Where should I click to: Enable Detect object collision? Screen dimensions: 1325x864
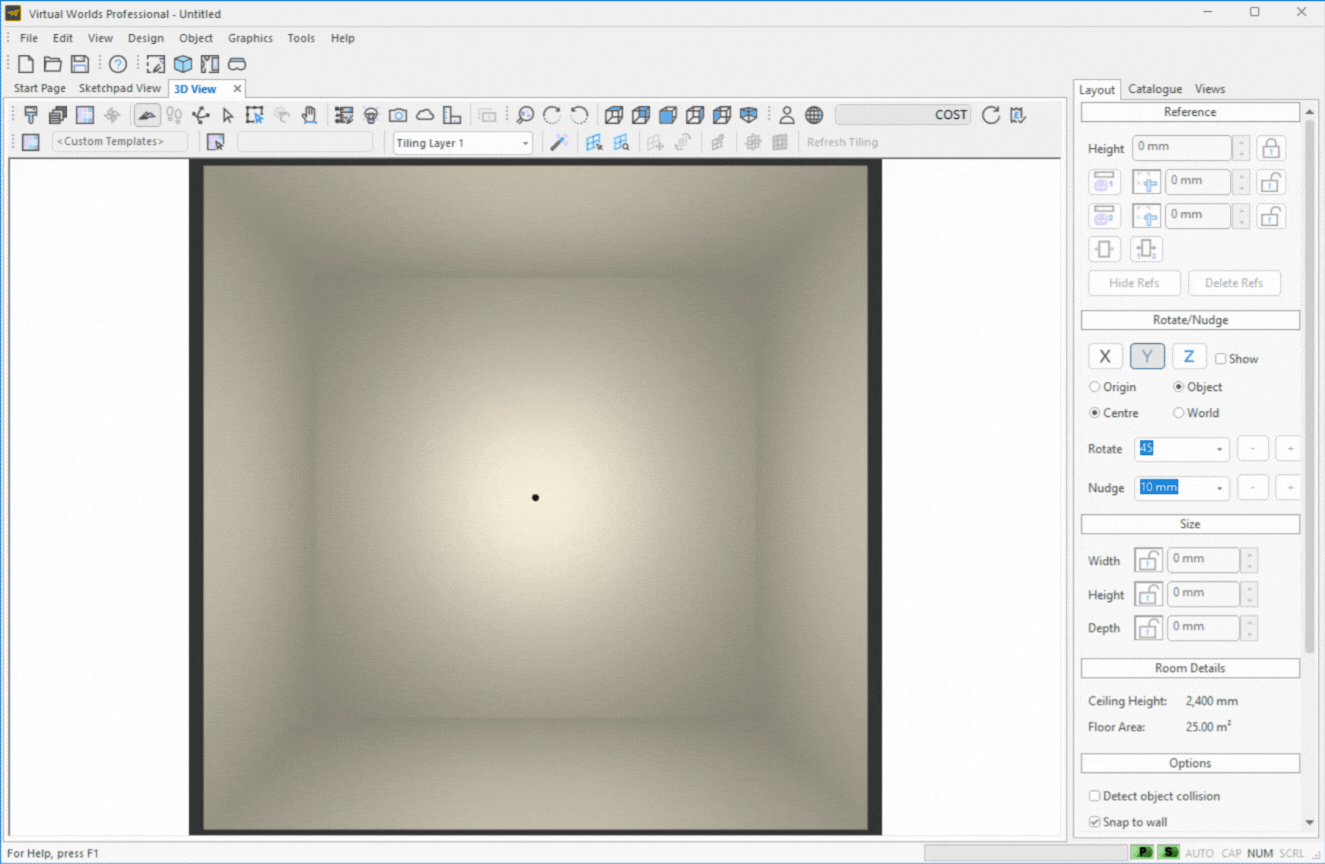pos(1094,796)
